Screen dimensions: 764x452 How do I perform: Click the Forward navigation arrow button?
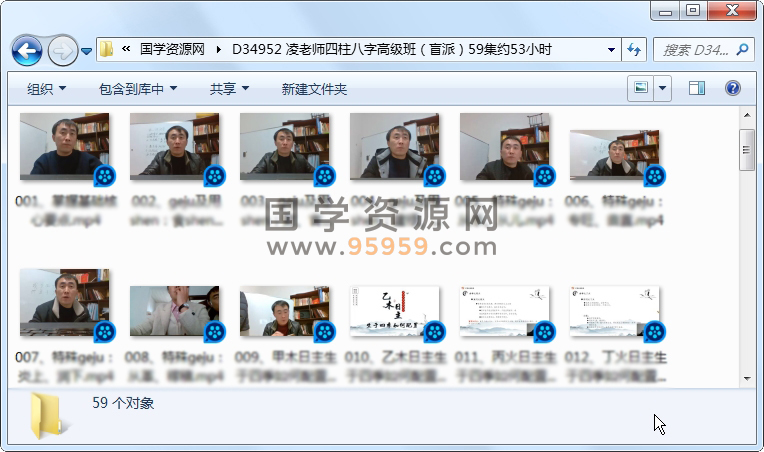click(61, 49)
